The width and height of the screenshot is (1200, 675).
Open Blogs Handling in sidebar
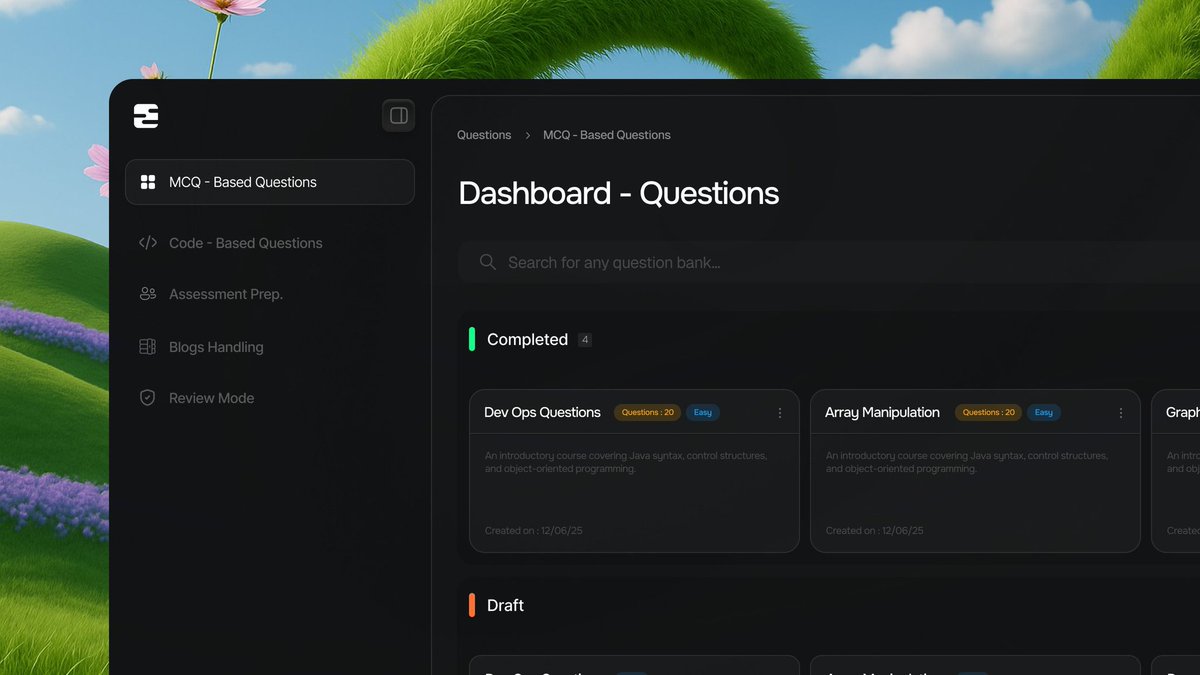(x=216, y=347)
